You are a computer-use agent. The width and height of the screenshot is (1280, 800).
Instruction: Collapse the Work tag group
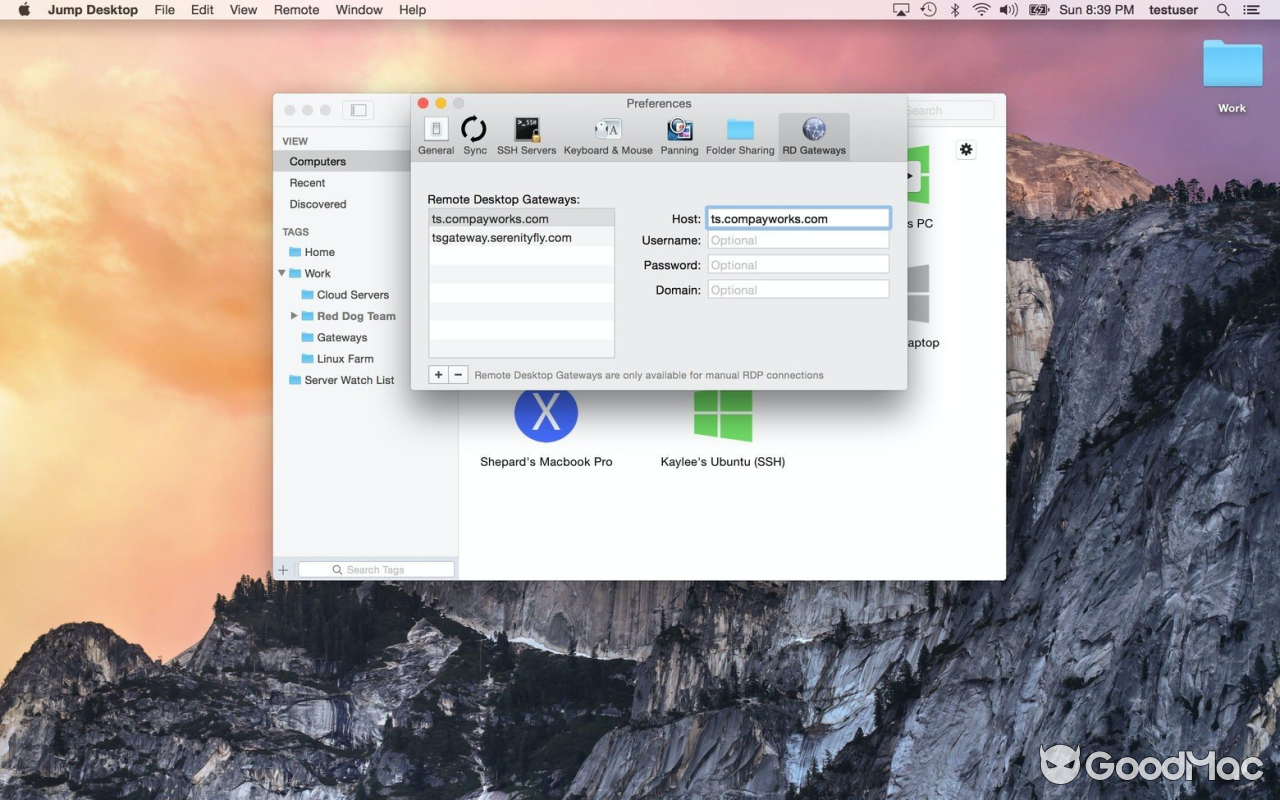(x=281, y=273)
